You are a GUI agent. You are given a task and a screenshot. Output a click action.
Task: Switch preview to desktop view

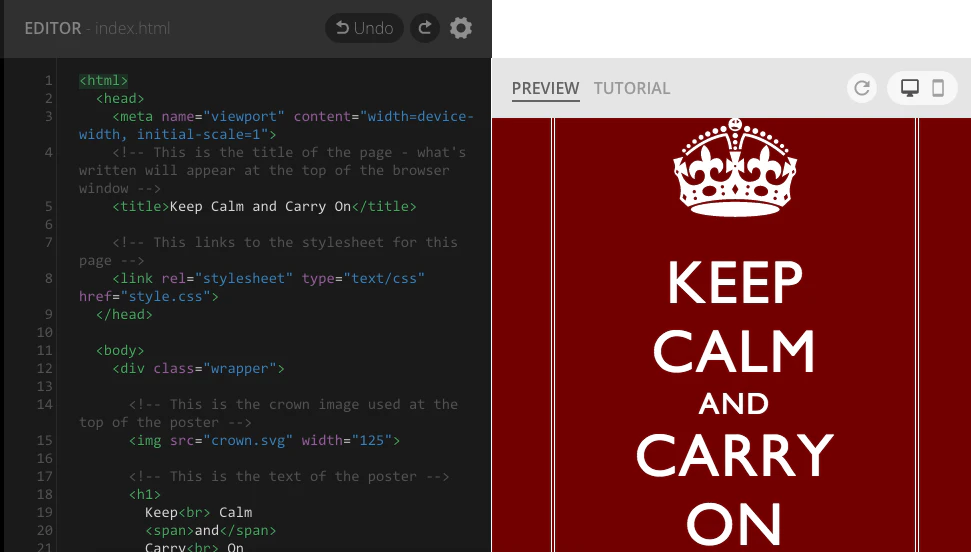click(910, 88)
